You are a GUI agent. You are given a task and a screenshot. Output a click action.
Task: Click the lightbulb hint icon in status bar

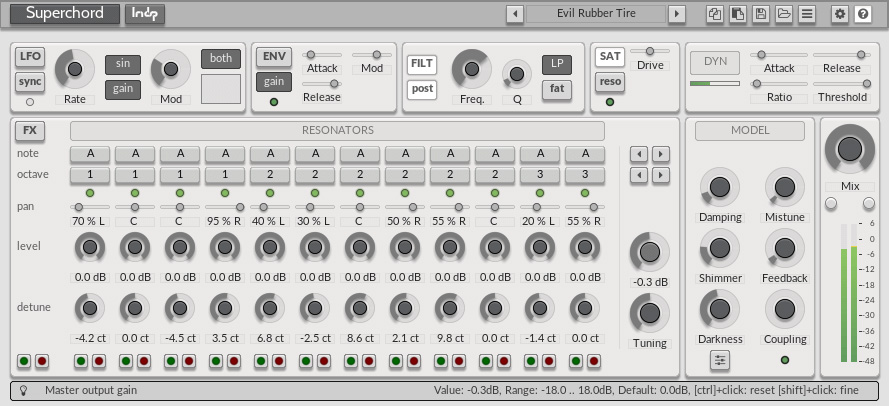(x=23, y=391)
